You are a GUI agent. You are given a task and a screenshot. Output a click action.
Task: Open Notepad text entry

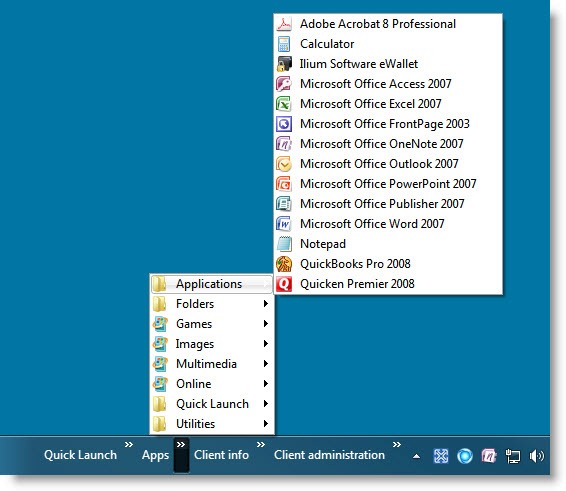pos(323,244)
